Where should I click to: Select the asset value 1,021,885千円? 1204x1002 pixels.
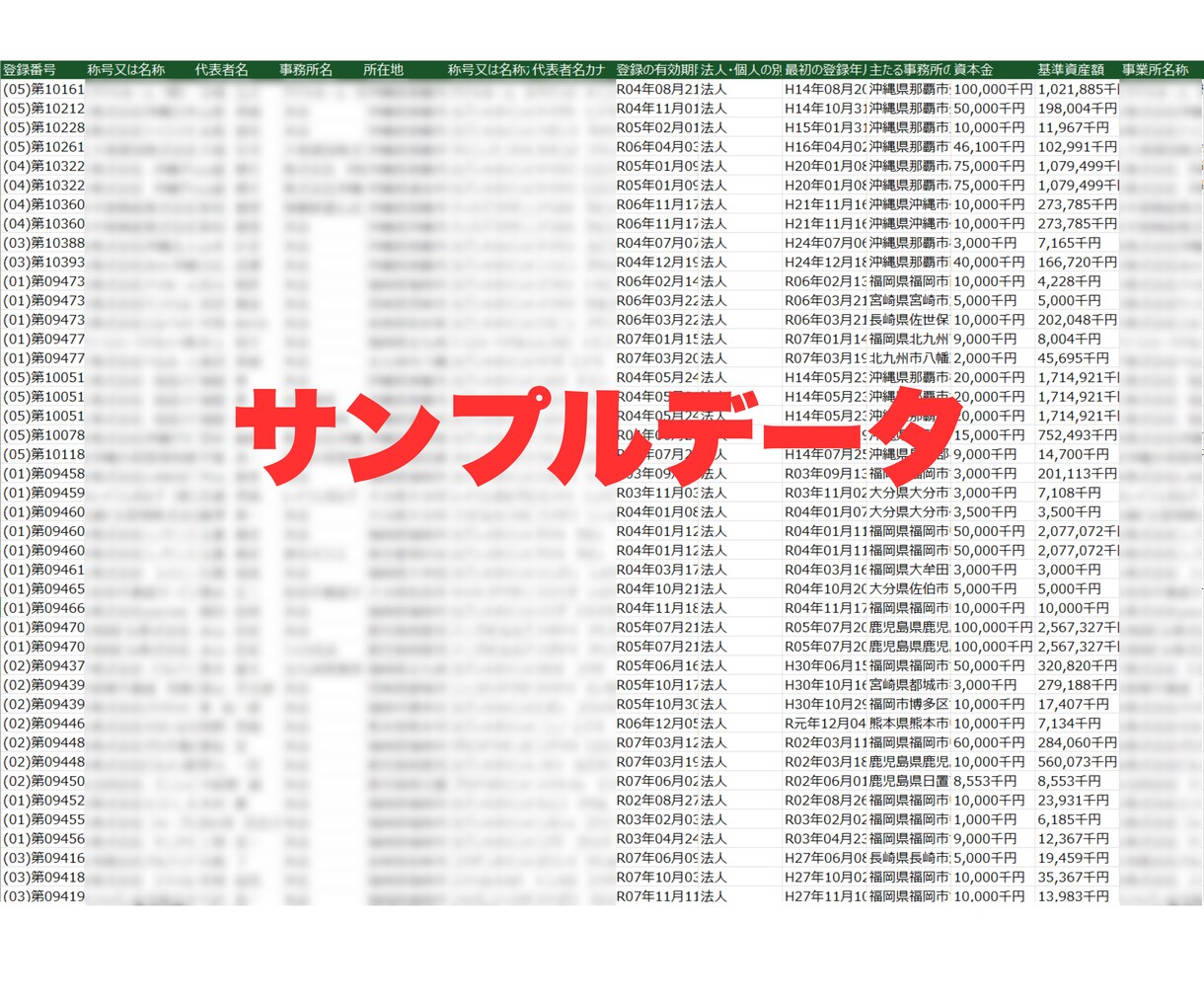[1077, 89]
